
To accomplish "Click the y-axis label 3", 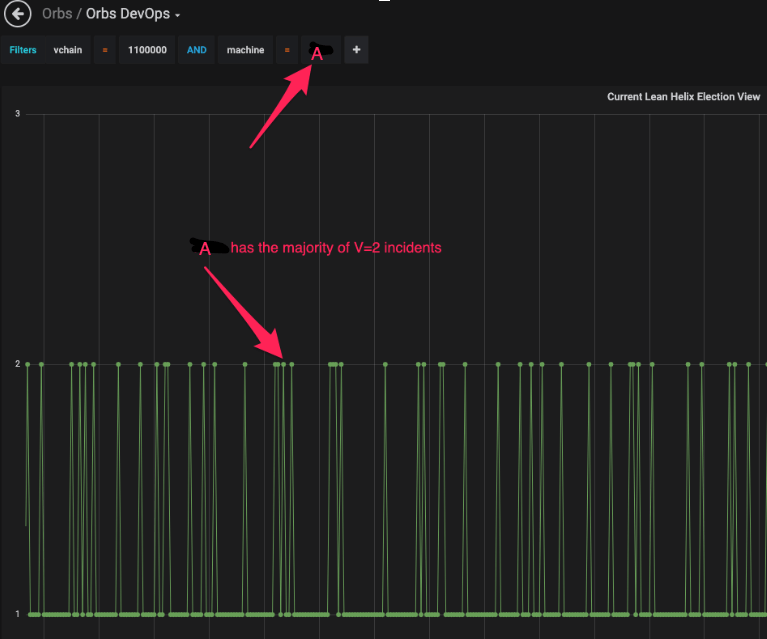I will pos(18,114).
